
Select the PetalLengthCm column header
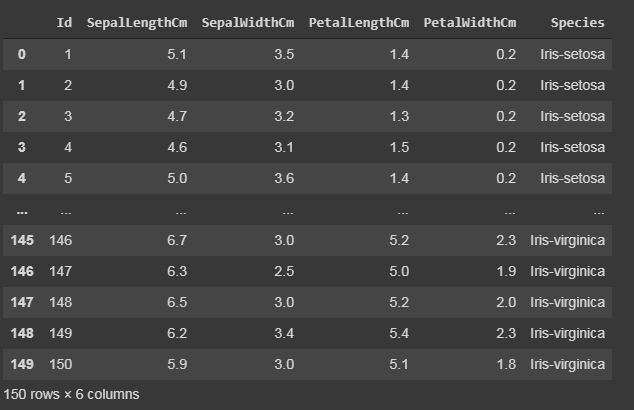[359, 23]
